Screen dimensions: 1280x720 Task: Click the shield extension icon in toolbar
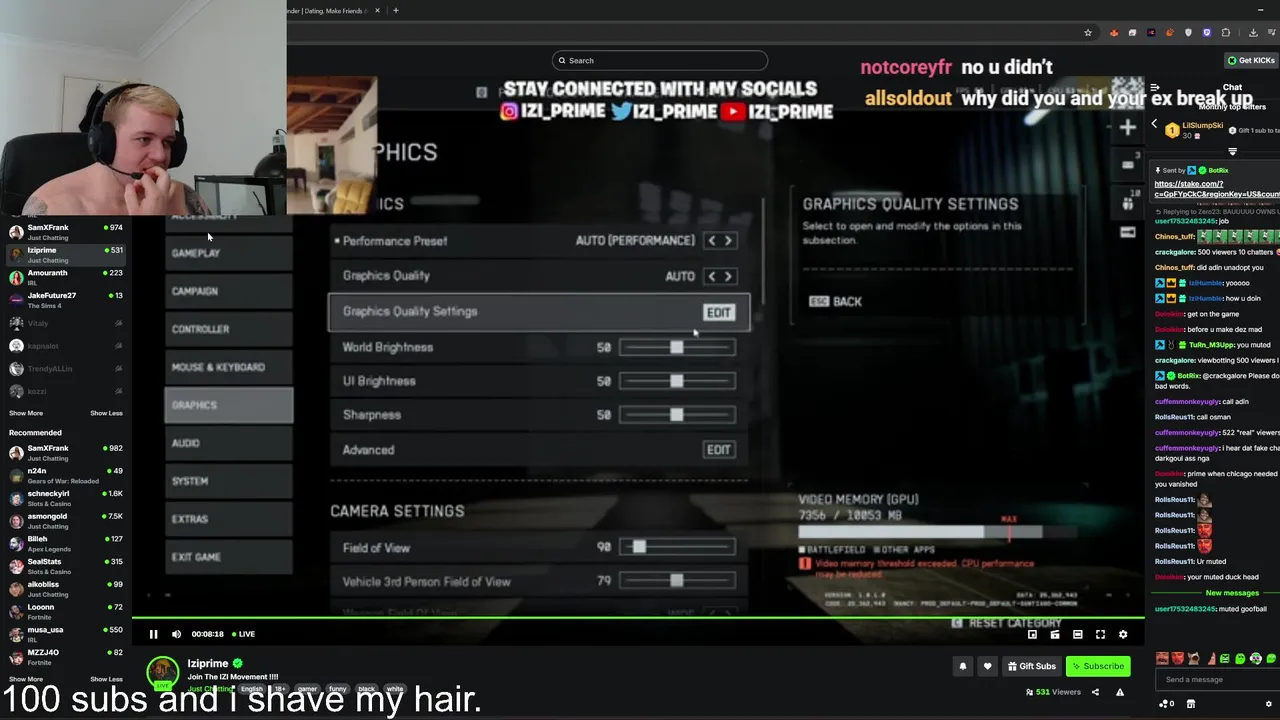click(x=1188, y=33)
